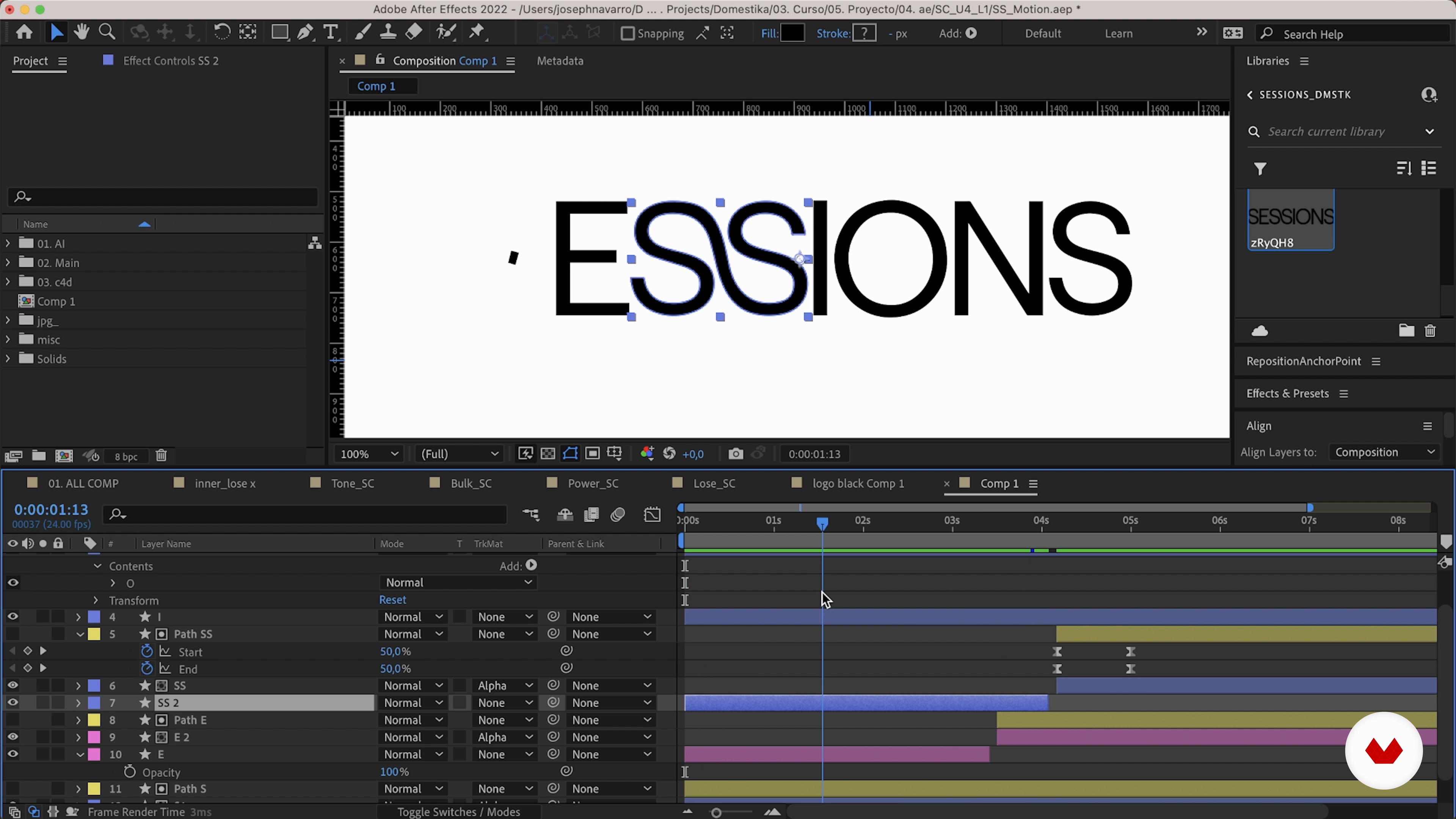Select the Eraser tool
Image resolution: width=1456 pixels, height=819 pixels.
click(414, 32)
